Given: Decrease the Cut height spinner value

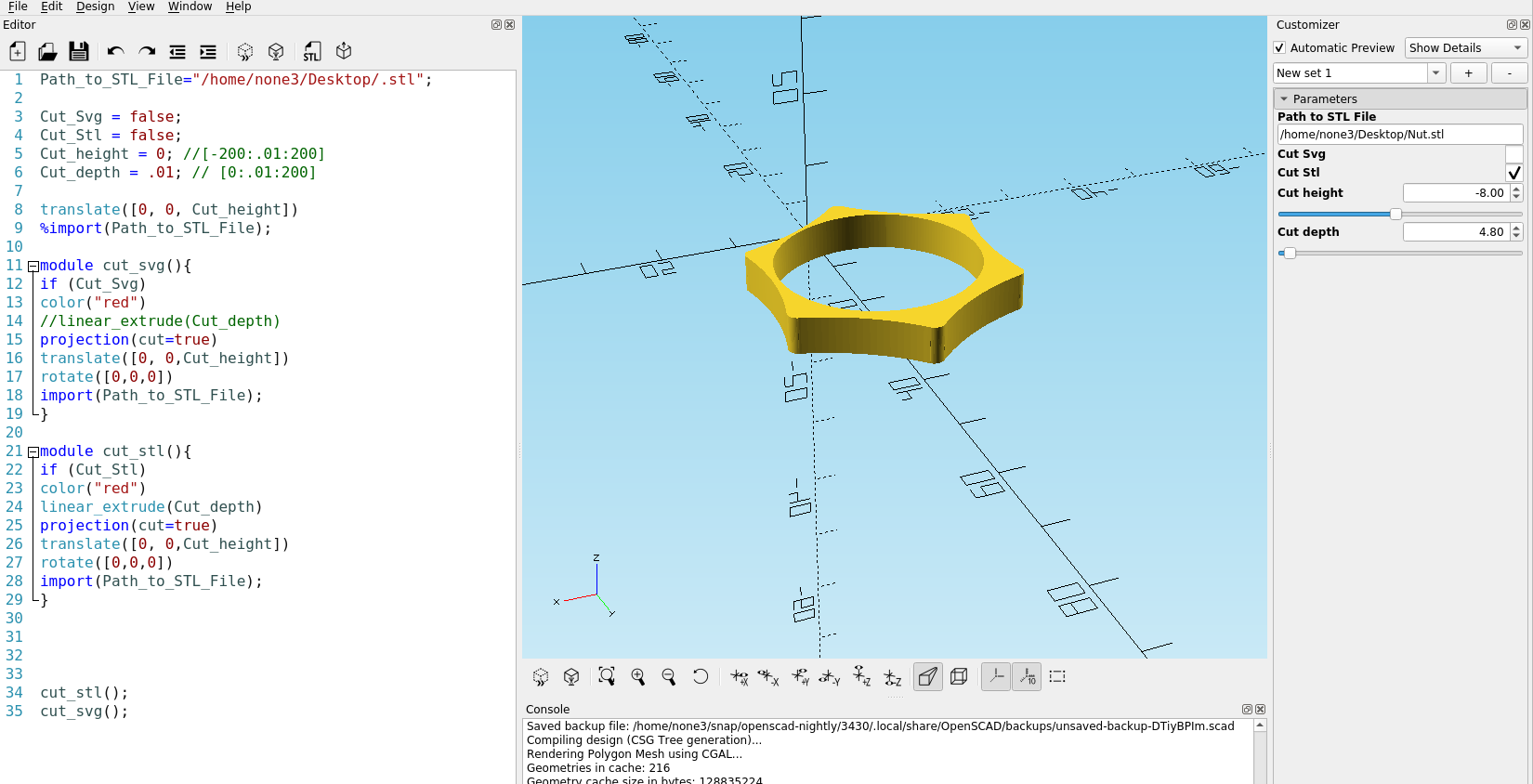Looking at the screenshot, I should [1516, 197].
